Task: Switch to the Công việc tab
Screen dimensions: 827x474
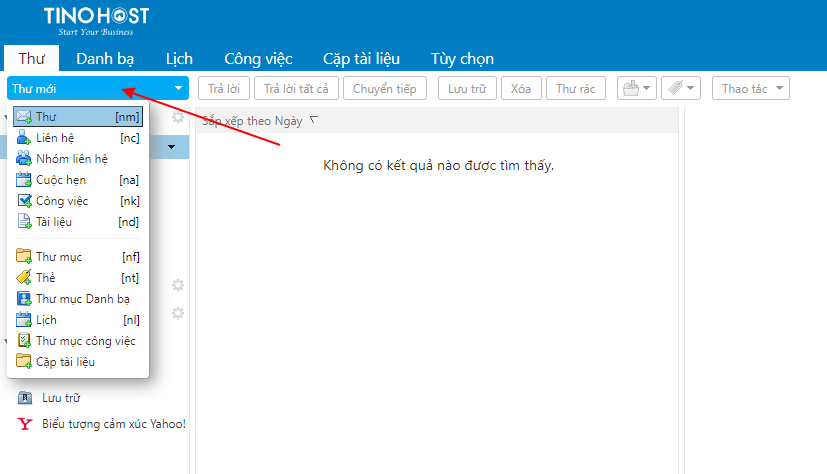Action: [258, 59]
